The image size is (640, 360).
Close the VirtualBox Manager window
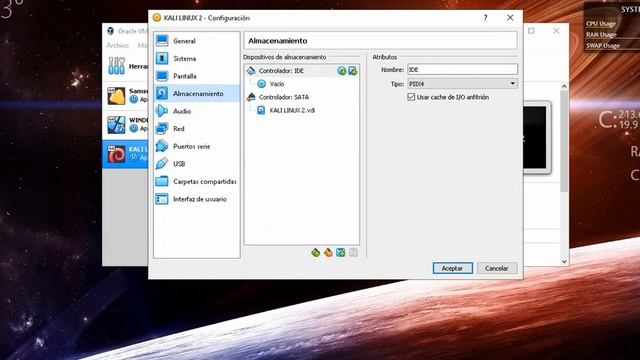click(x=556, y=31)
